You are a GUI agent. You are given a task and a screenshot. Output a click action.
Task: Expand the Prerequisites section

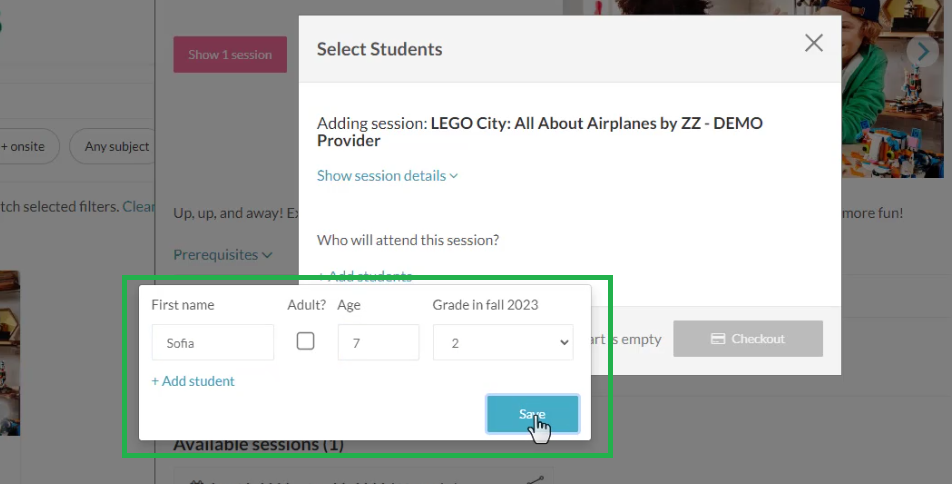click(222, 255)
